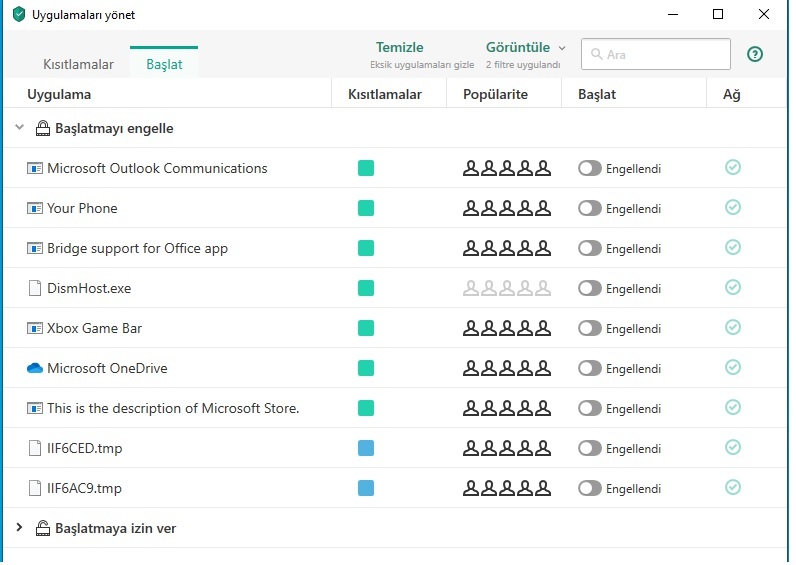
Task: Sort by the Popülarite column header
Action: 495,94
